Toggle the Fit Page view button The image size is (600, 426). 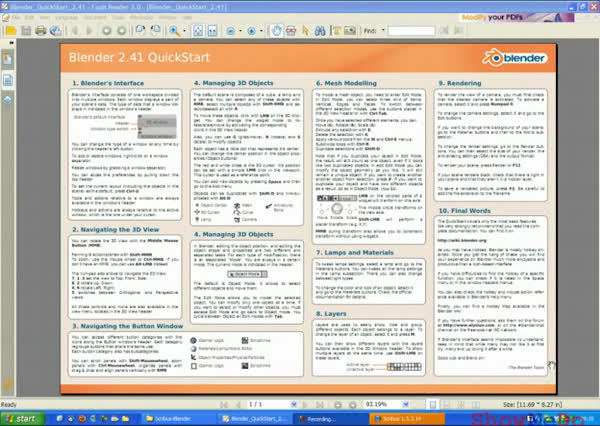198,31
